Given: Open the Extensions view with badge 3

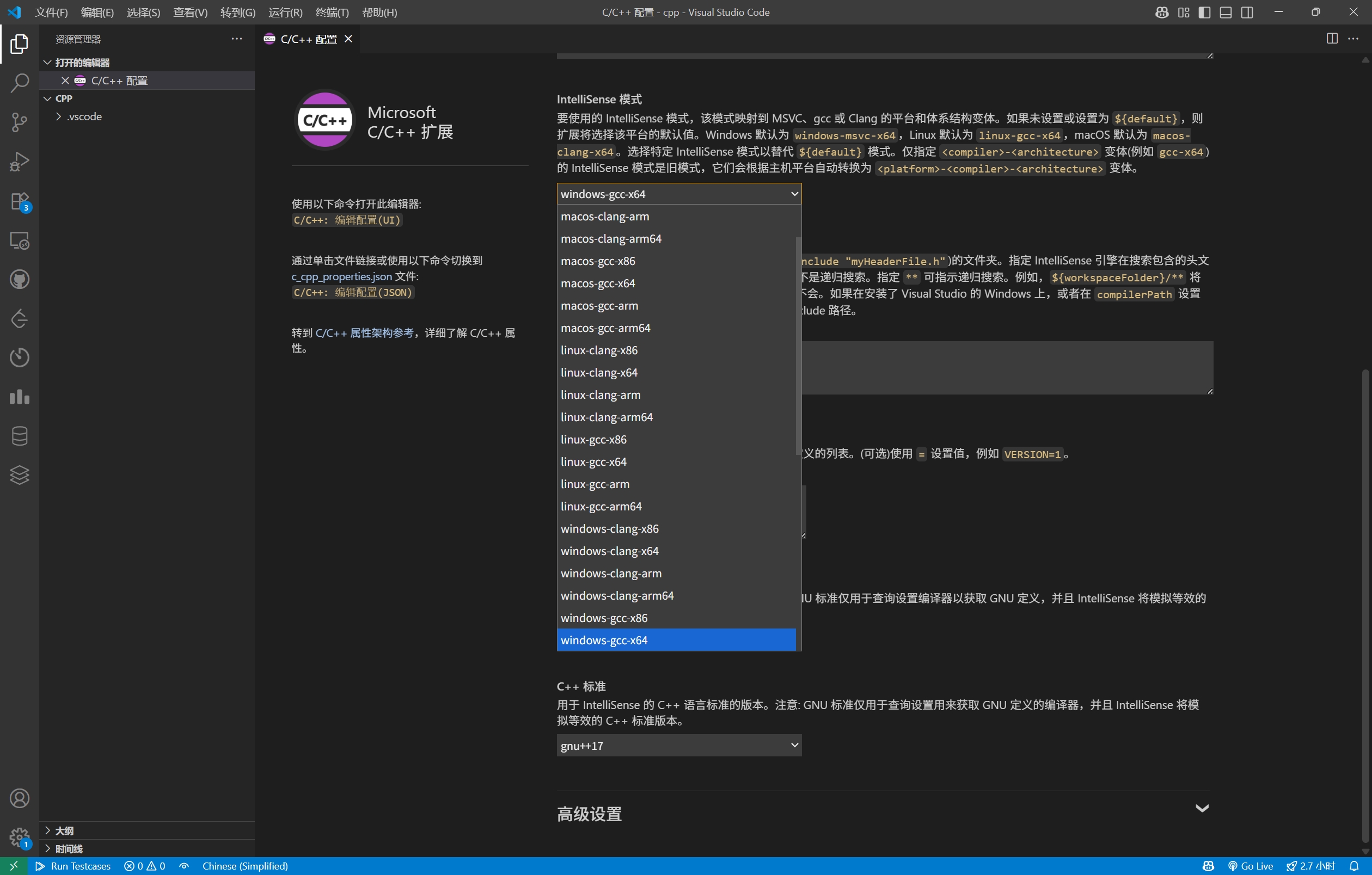Looking at the screenshot, I should tap(20, 201).
